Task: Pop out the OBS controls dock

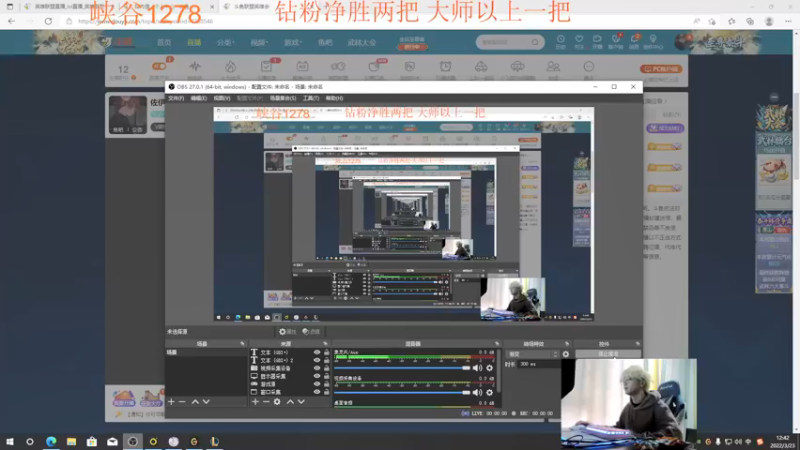Action: [x=637, y=344]
